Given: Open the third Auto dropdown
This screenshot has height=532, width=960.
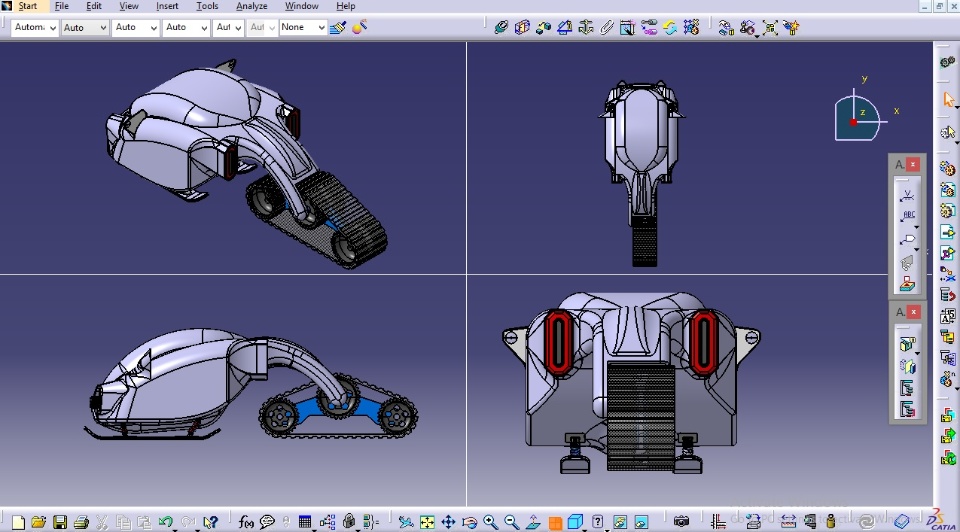Looking at the screenshot, I should tap(135, 28).
